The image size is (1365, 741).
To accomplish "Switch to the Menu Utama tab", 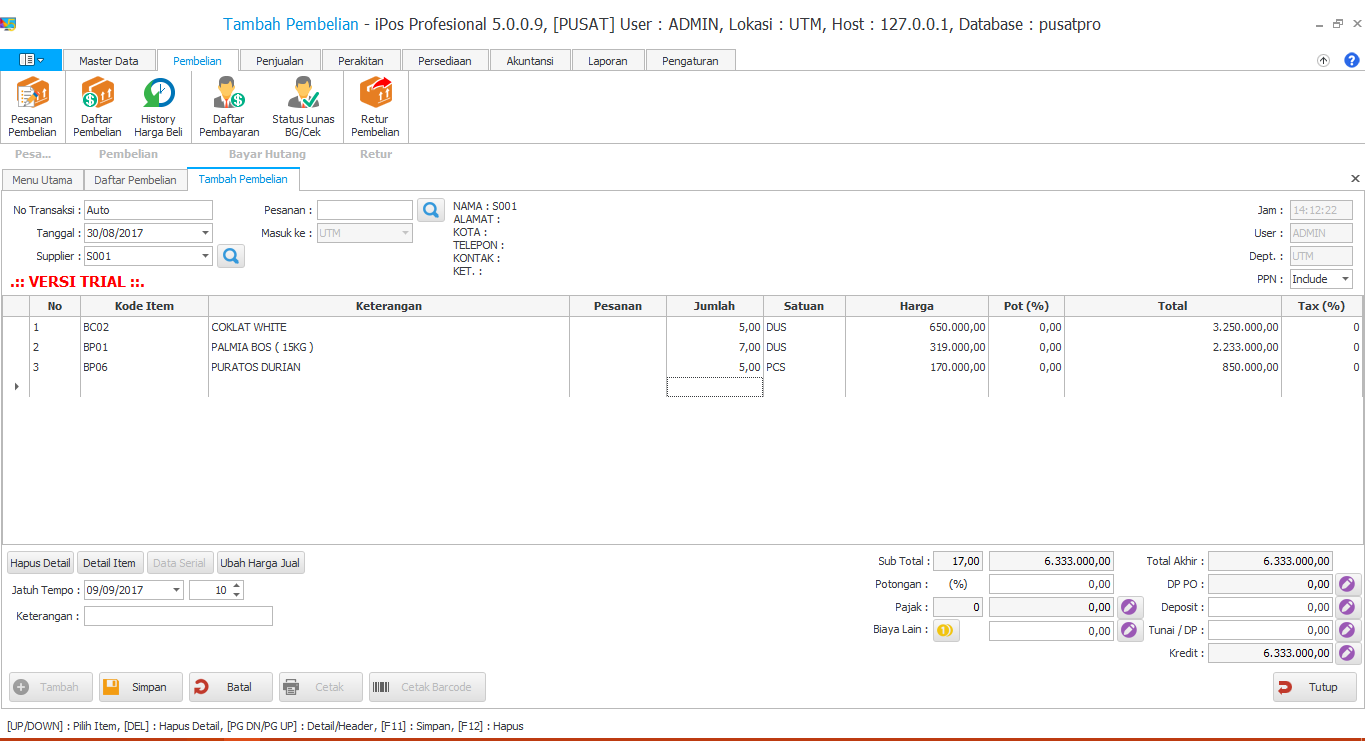I will tap(42, 180).
